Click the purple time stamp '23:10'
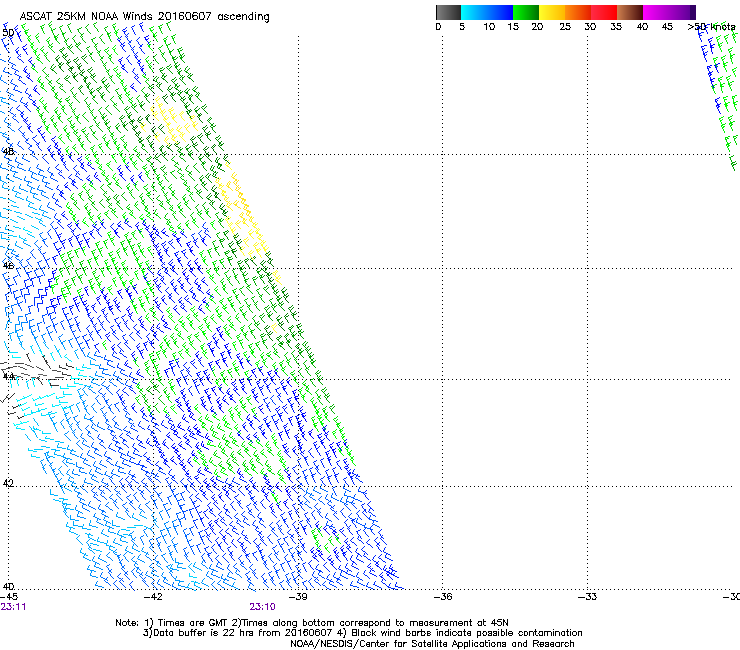740x650 pixels. [262, 607]
